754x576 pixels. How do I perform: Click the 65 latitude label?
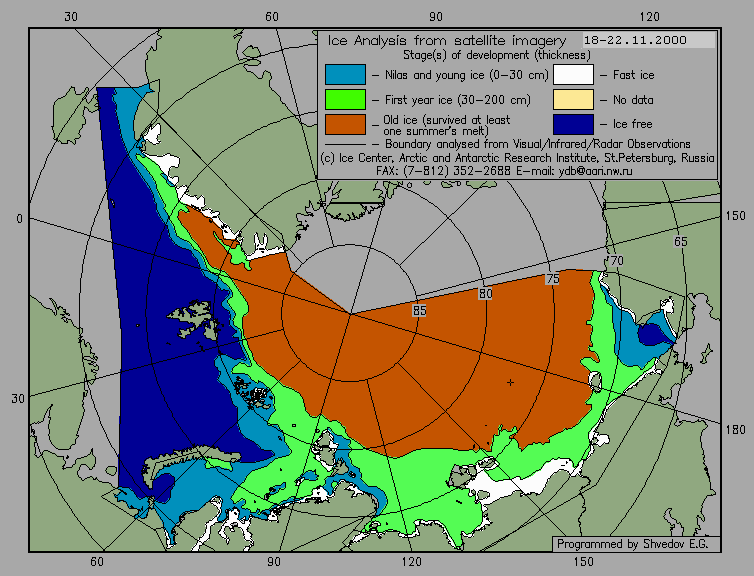pos(680,241)
